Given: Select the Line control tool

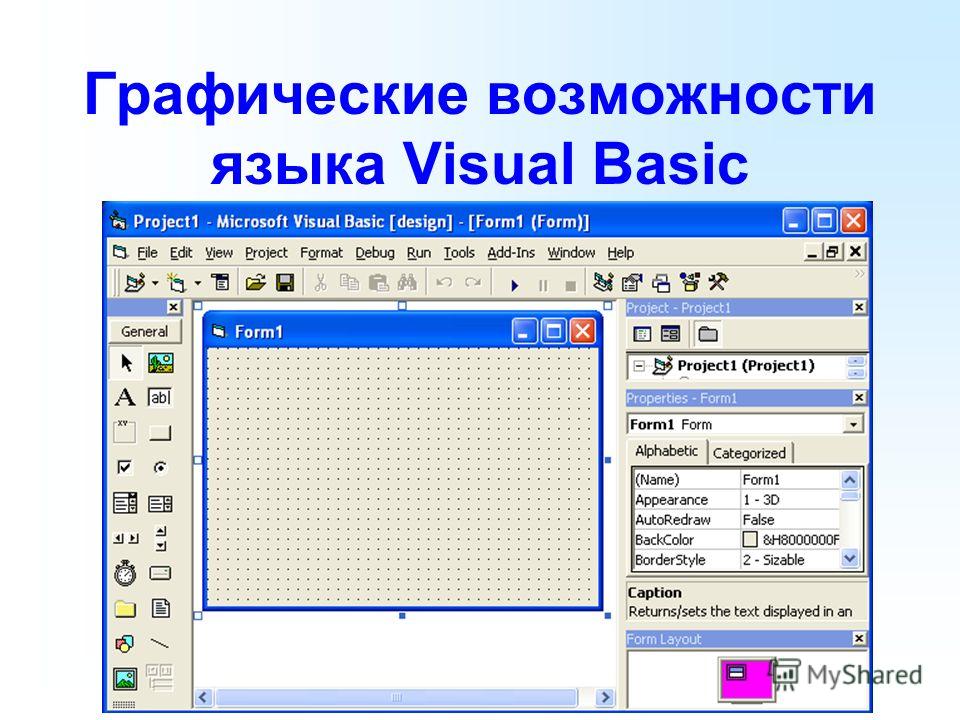Looking at the screenshot, I should [160, 643].
